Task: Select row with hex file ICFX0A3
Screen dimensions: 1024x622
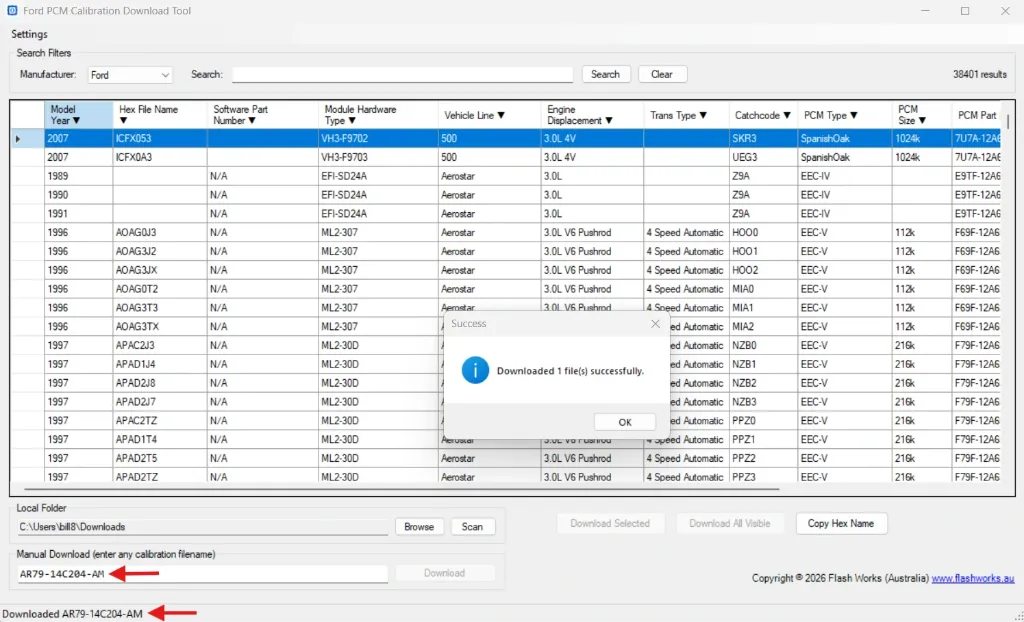Action: click(x=134, y=157)
